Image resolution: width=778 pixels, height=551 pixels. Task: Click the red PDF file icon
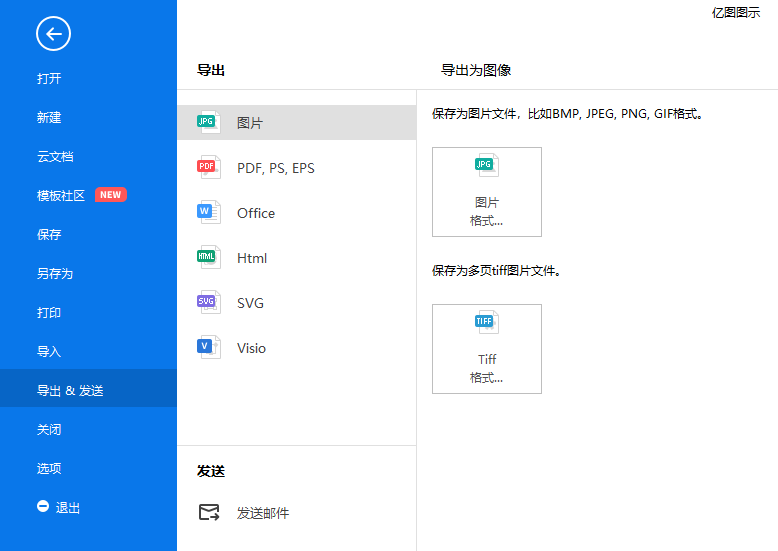click(208, 167)
